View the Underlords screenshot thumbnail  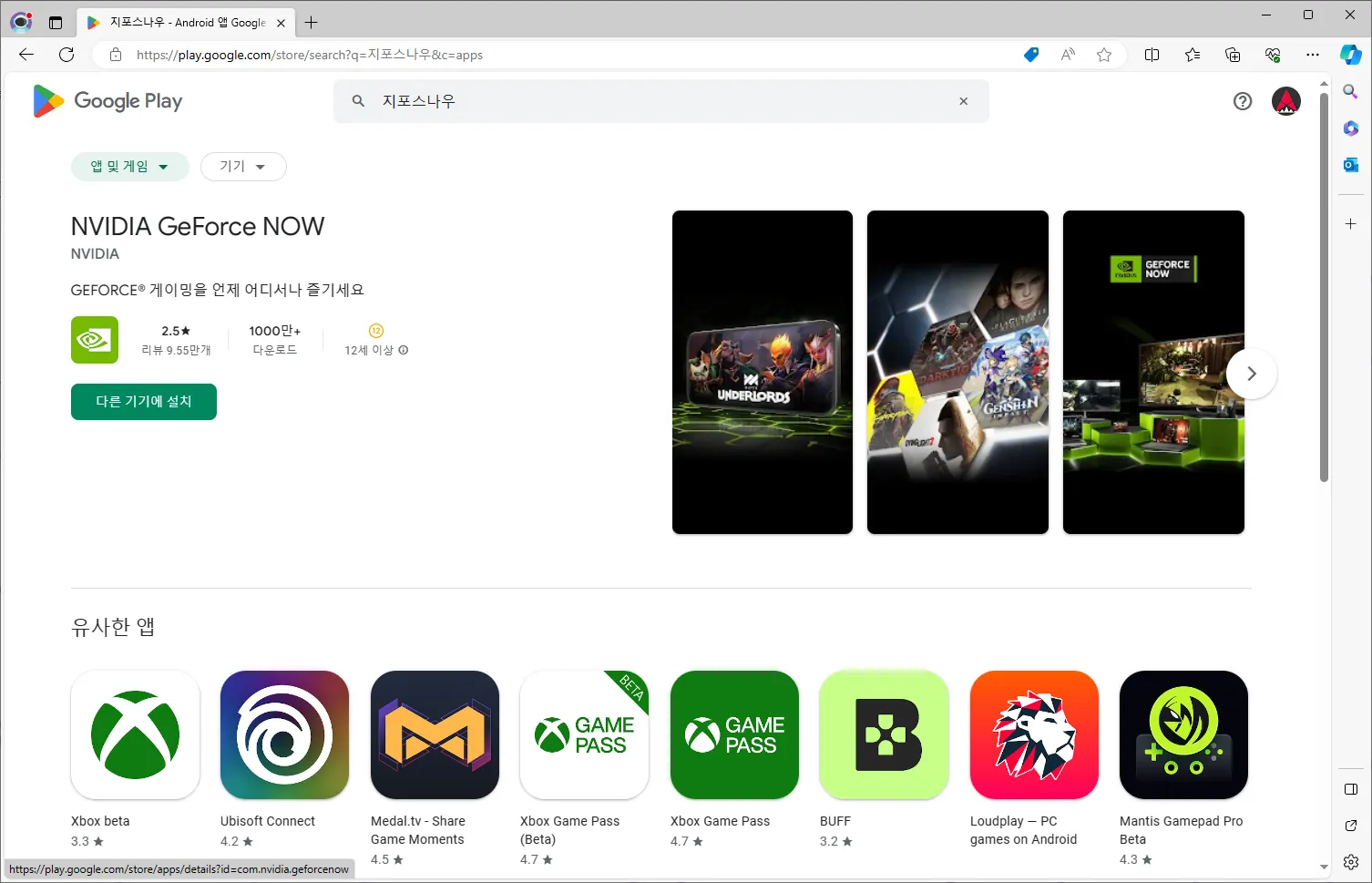point(763,372)
